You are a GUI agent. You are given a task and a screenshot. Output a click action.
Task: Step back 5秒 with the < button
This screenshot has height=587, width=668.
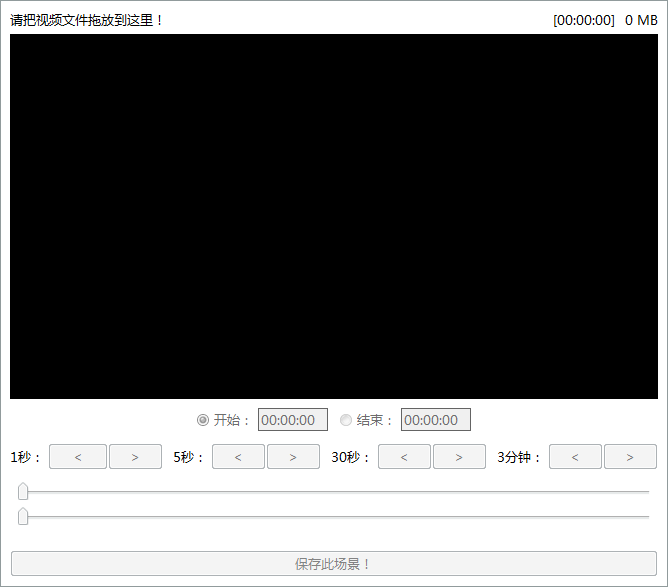(x=238, y=457)
